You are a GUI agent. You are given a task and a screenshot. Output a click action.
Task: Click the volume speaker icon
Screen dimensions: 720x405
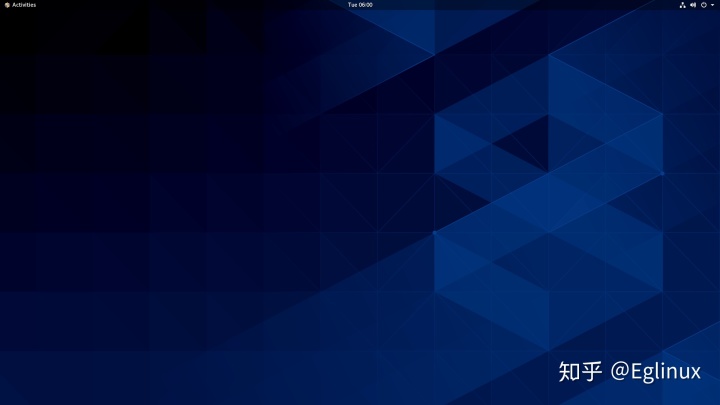[693, 5]
